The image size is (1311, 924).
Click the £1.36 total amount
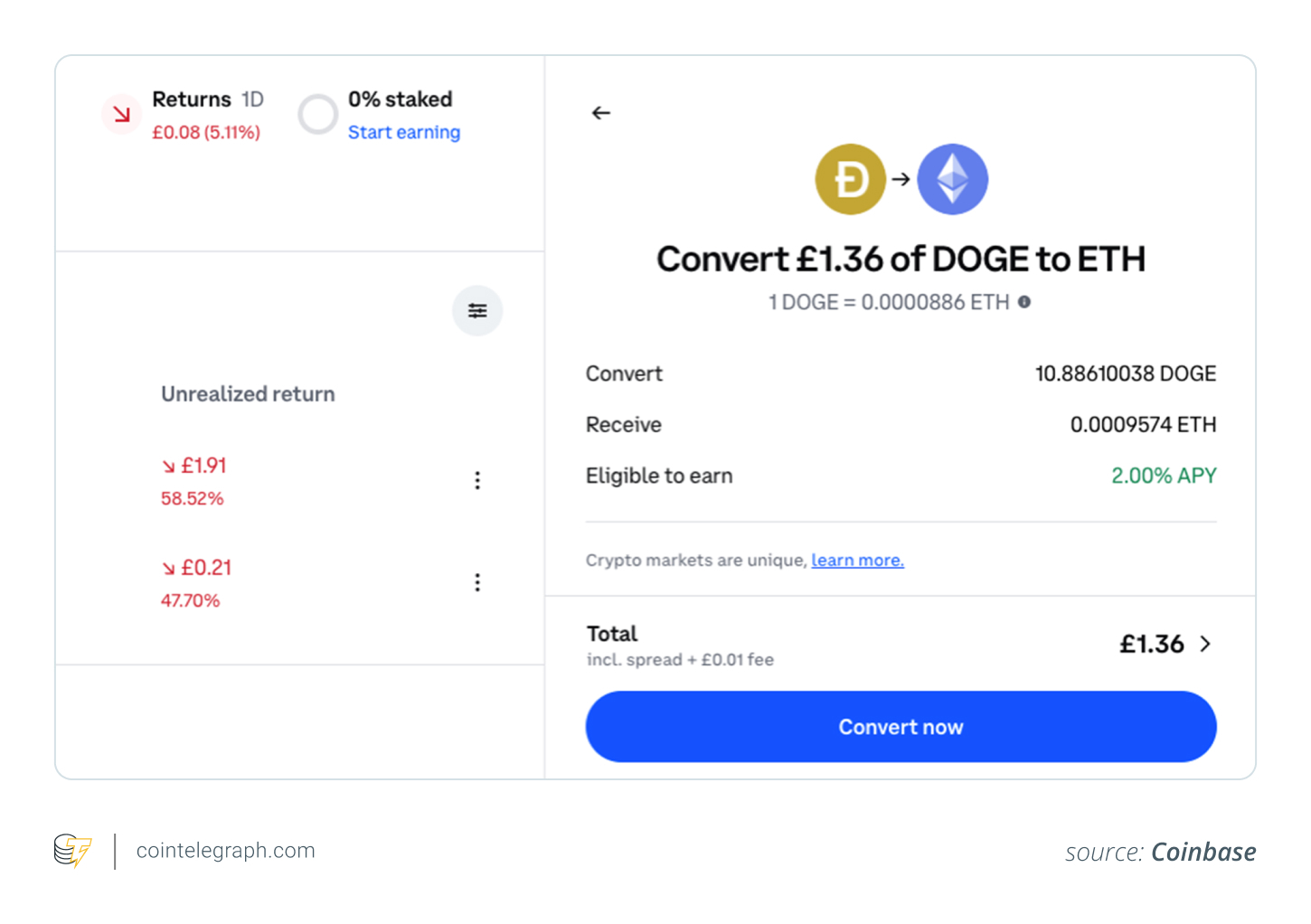tap(1151, 644)
